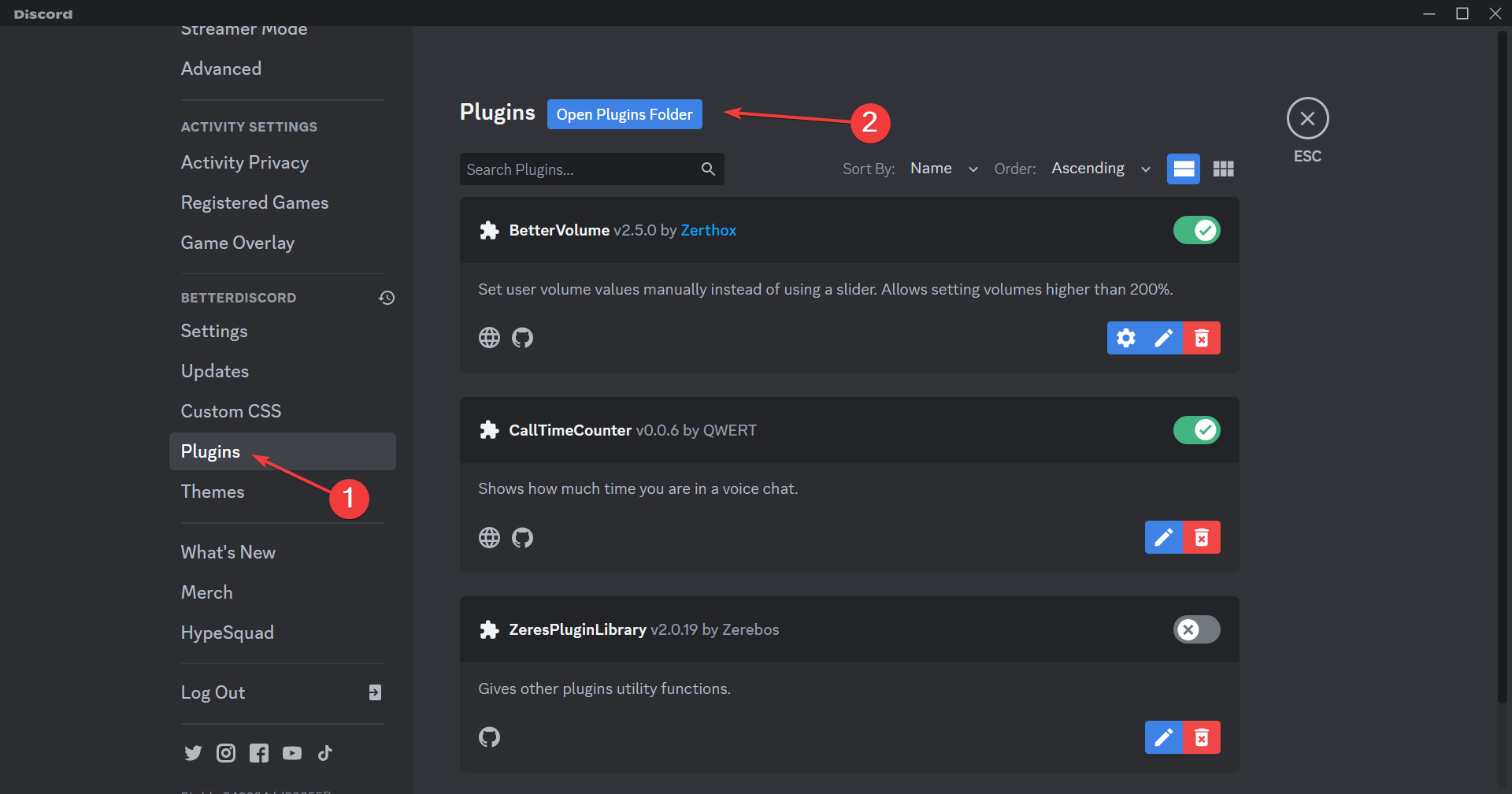Open CallTimeCounter website globe icon
Image resolution: width=1512 pixels, height=794 pixels.
(x=489, y=537)
